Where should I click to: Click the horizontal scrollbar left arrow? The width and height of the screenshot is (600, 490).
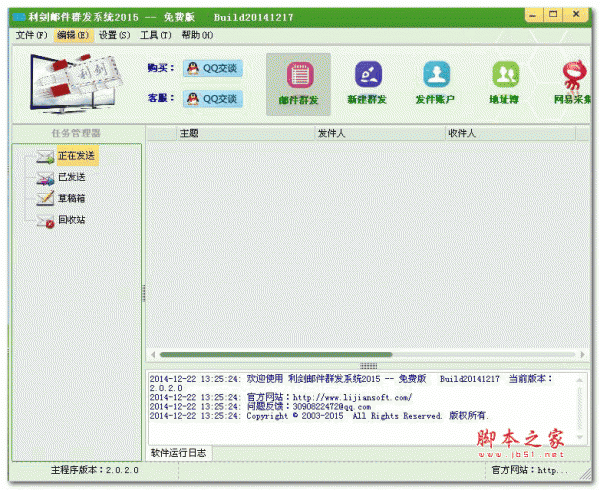coord(153,355)
